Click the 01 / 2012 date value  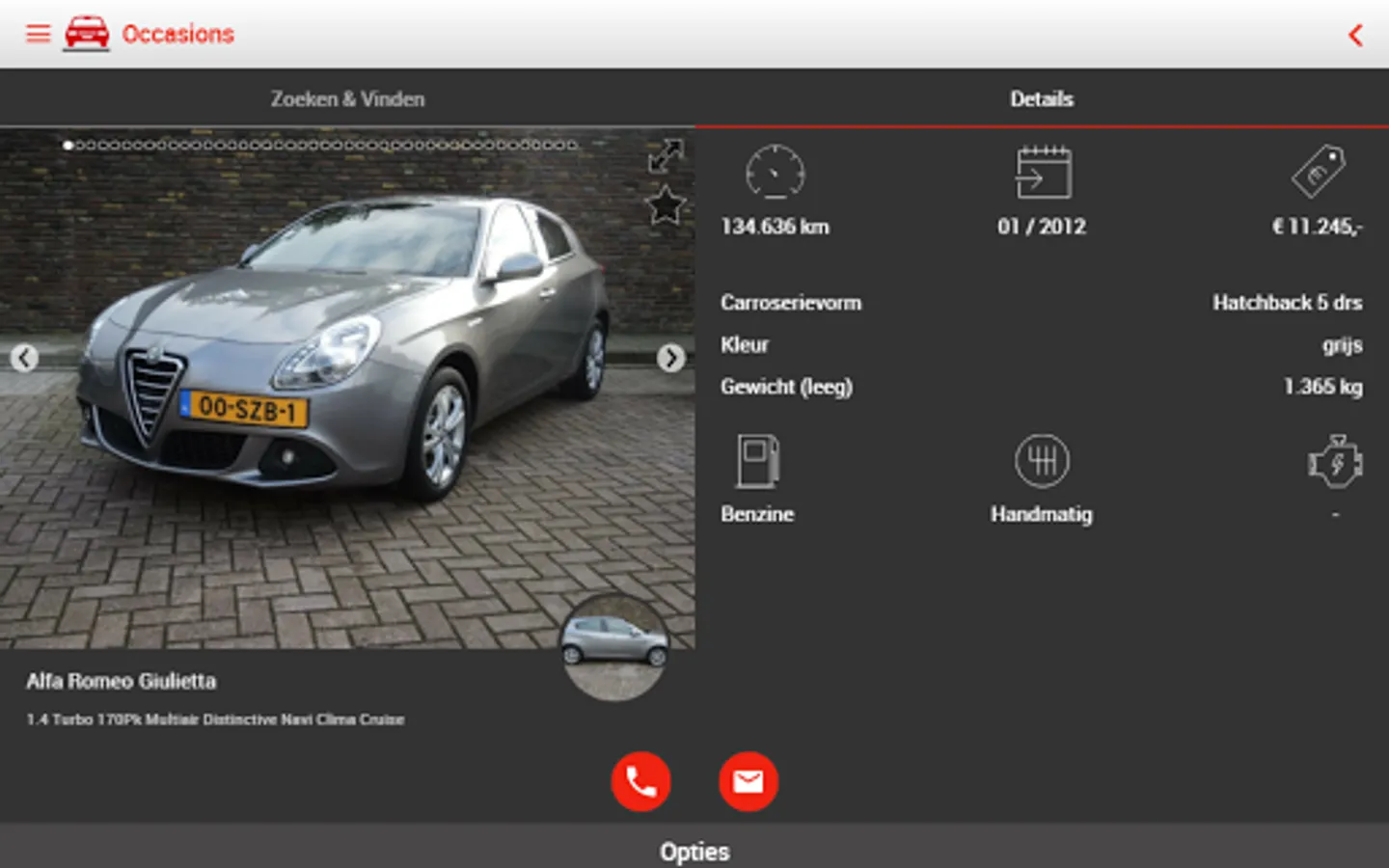point(1042,227)
